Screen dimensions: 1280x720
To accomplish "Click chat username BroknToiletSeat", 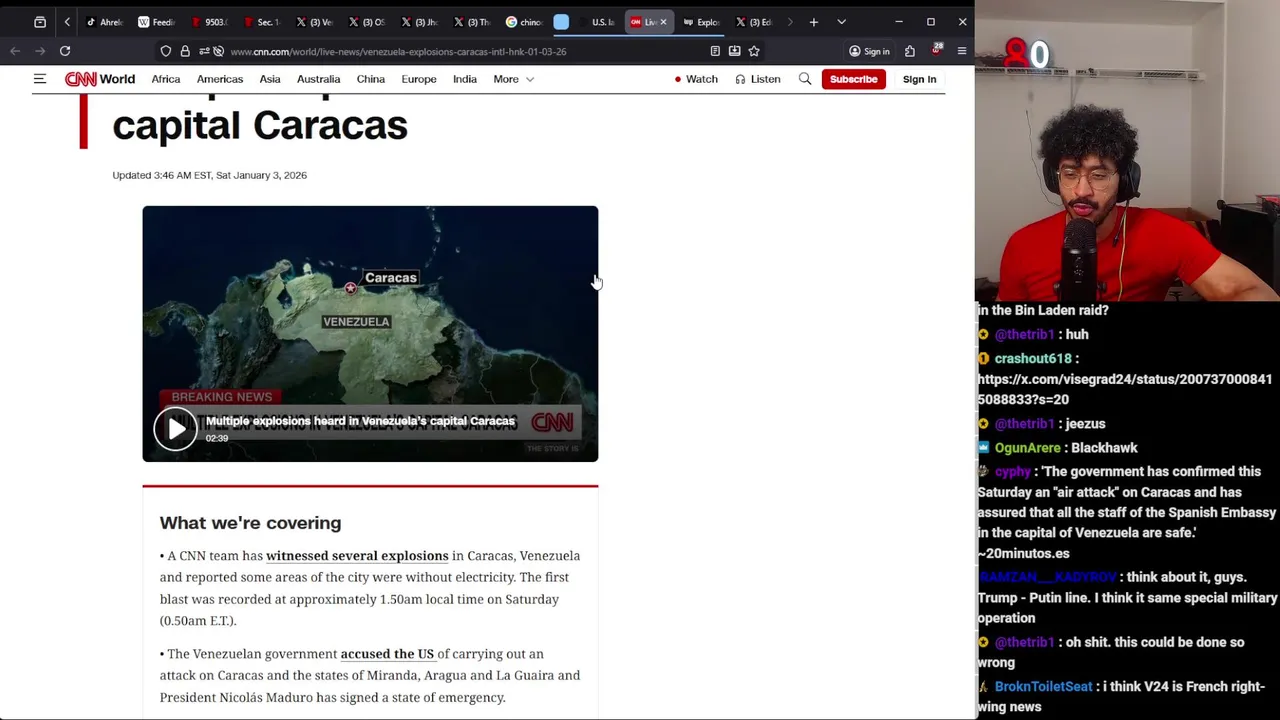I will click(x=1043, y=687).
